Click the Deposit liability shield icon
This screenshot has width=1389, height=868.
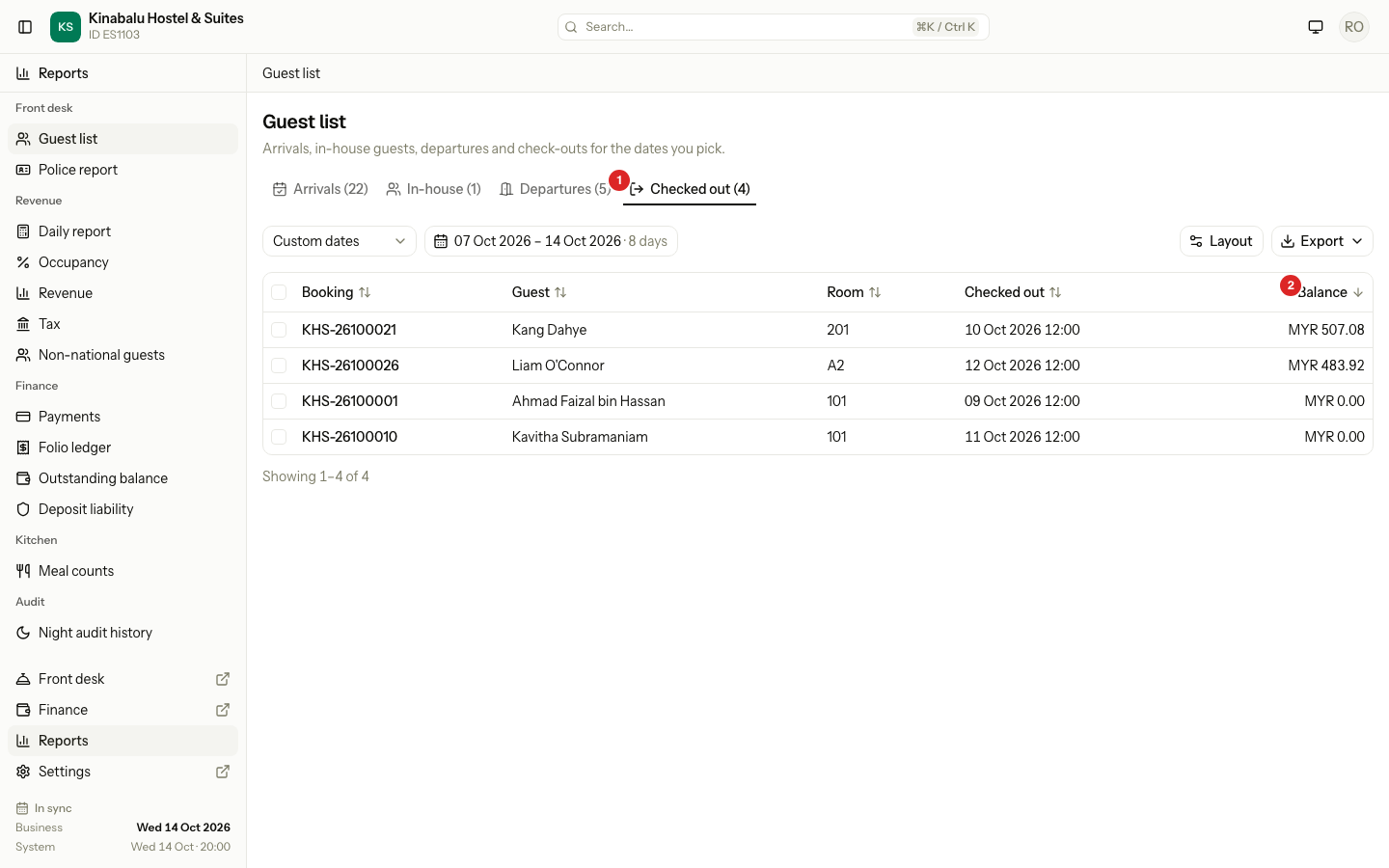(x=23, y=509)
